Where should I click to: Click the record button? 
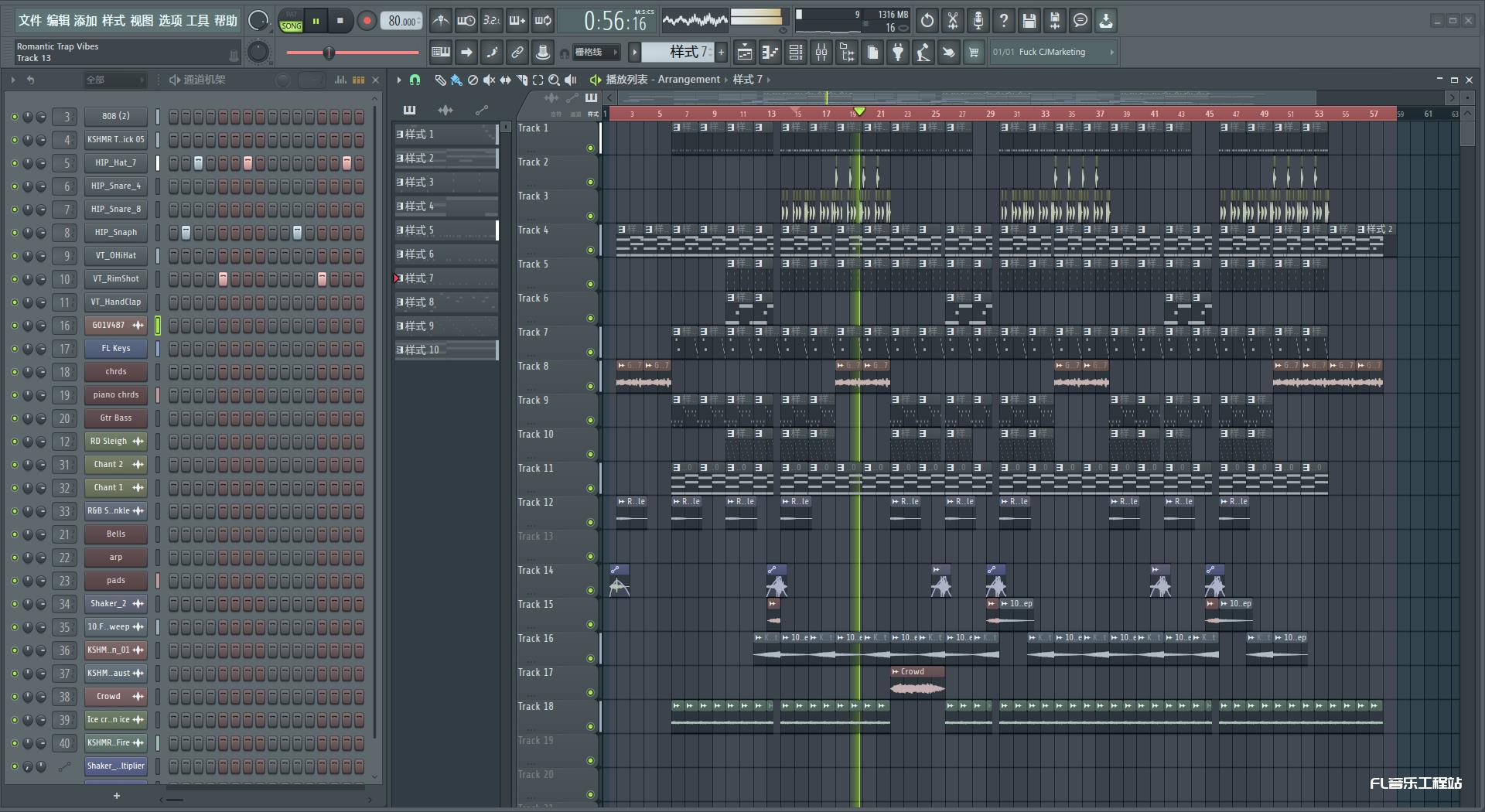(367, 21)
